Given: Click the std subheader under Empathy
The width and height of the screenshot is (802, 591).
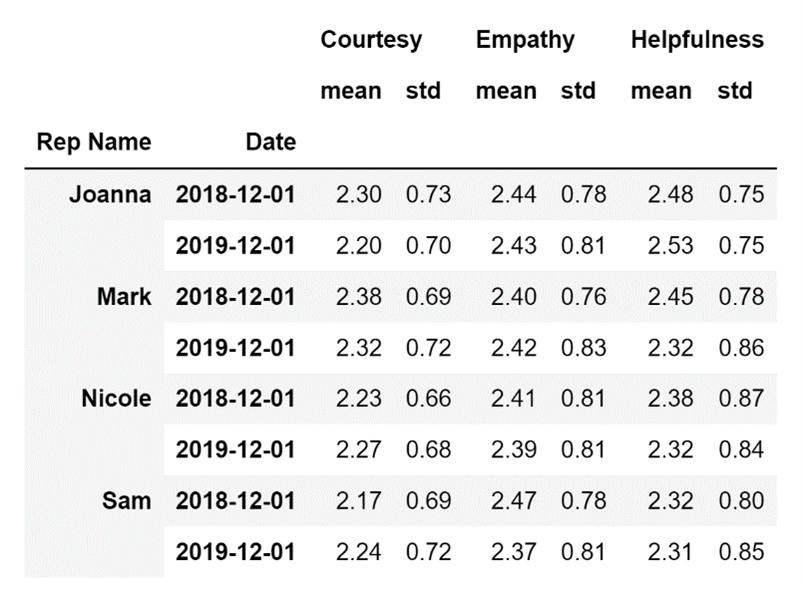Looking at the screenshot, I should pos(578,91).
